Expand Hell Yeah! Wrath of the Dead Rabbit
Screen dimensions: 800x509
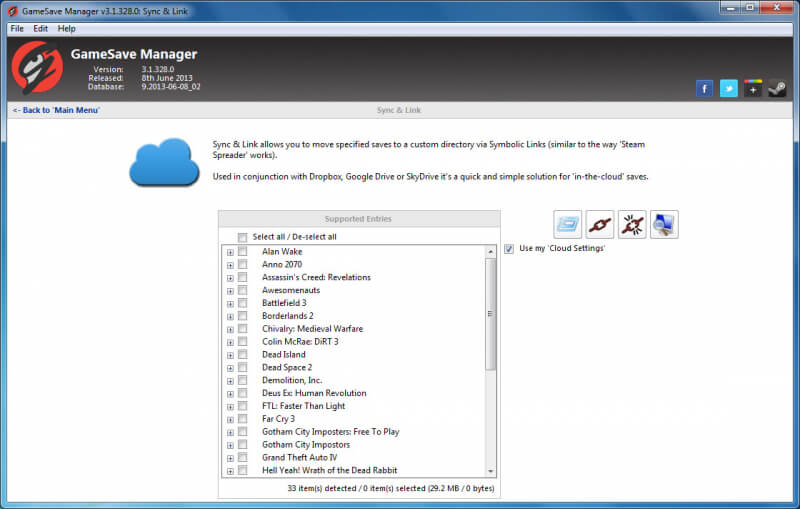(x=230, y=471)
